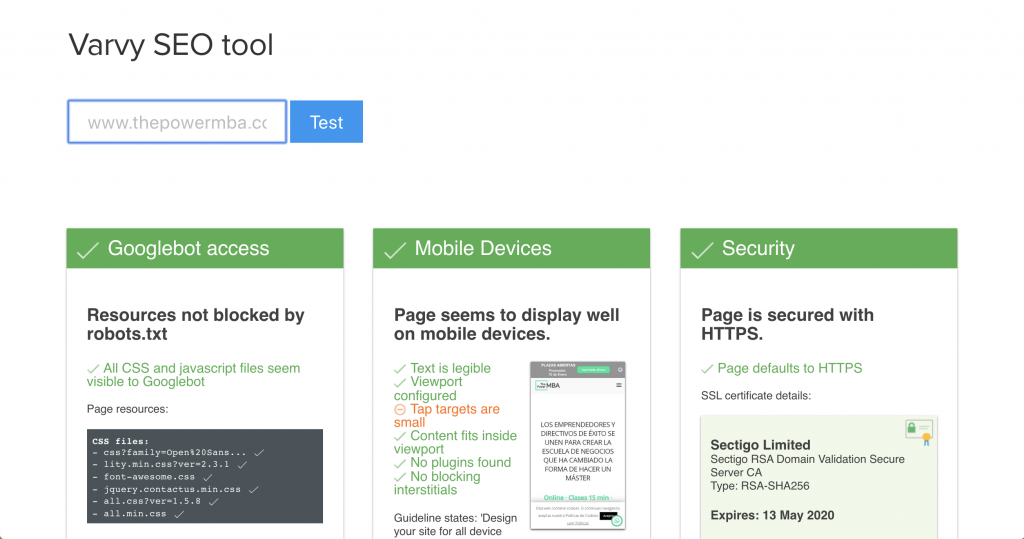Click the 'Page resources:' label
The height and width of the screenshot is (539, 1024).
[x=127, y=409]
